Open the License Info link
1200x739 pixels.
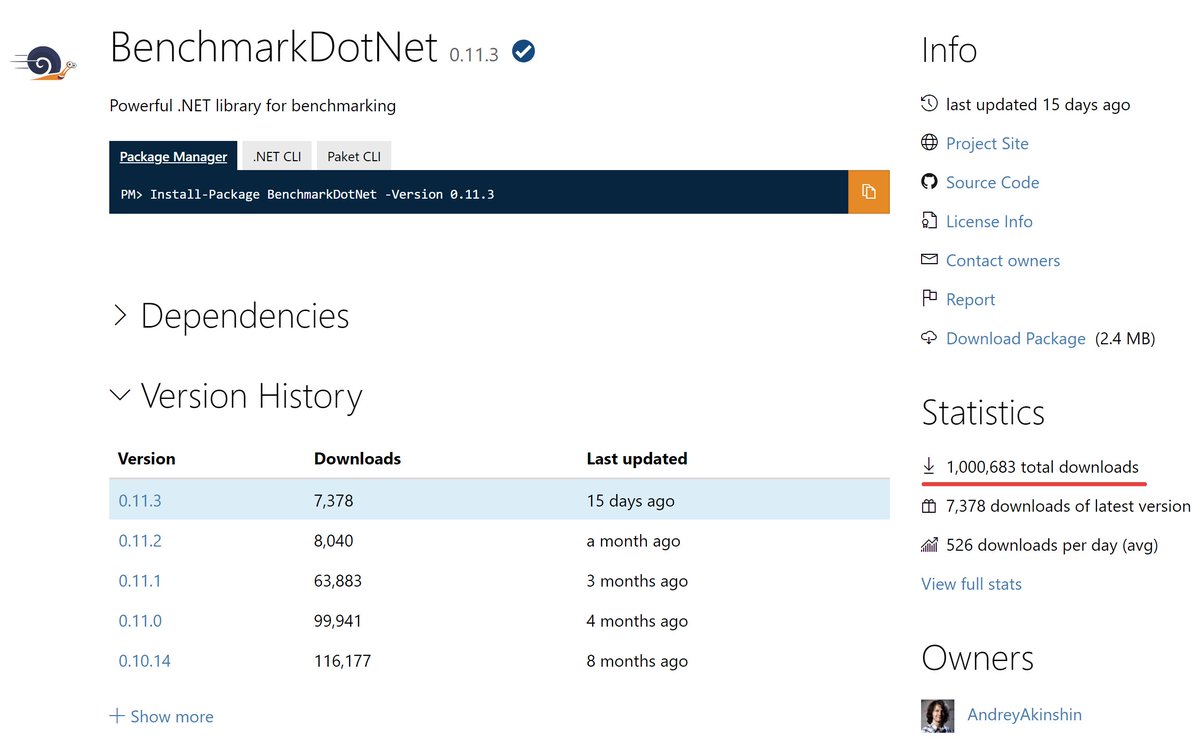(989, 221)
